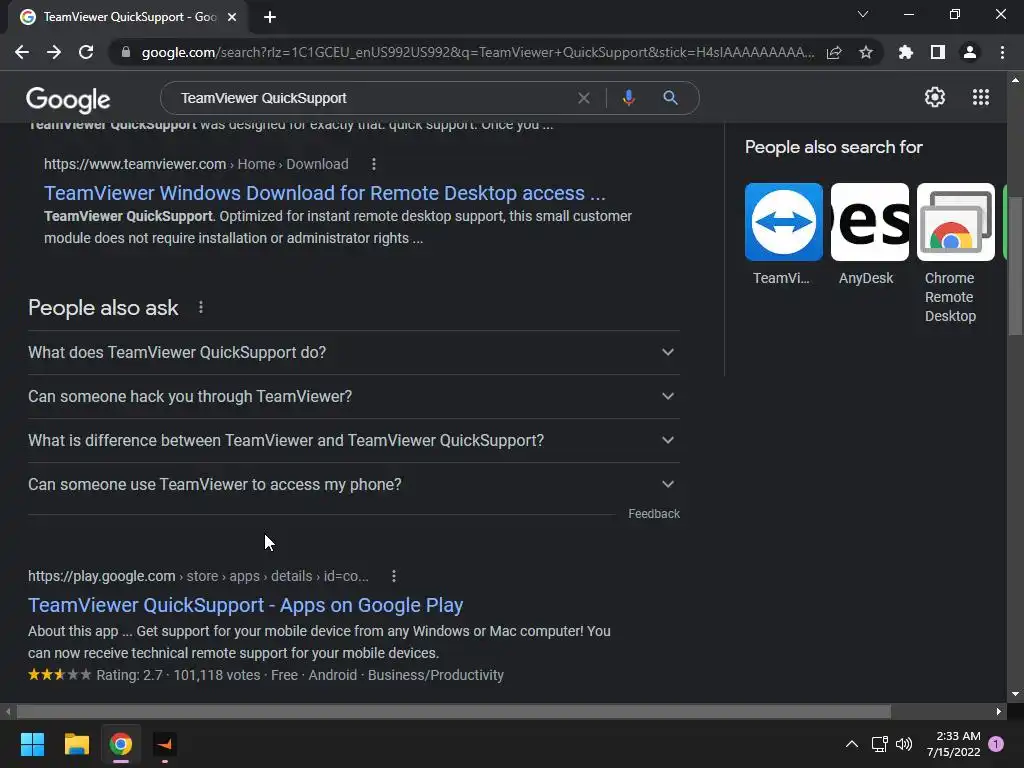Image resolution: width=1024 pixels, height=768 pixels.
Task: Select AnyDesk thumbnail in People also search
Action: tap(870, 222)
